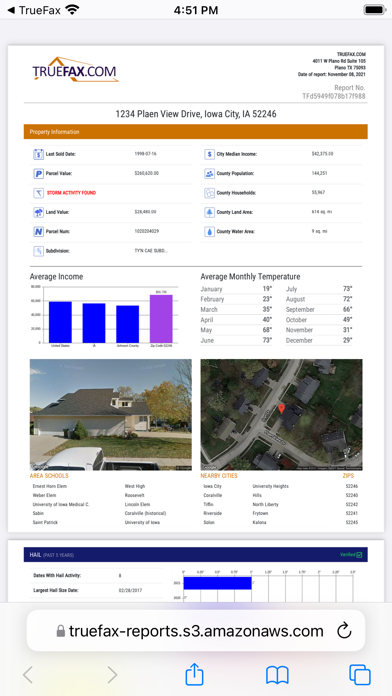Click the aerial satellite map image
392x696 pixels.
tap(281, 415)
